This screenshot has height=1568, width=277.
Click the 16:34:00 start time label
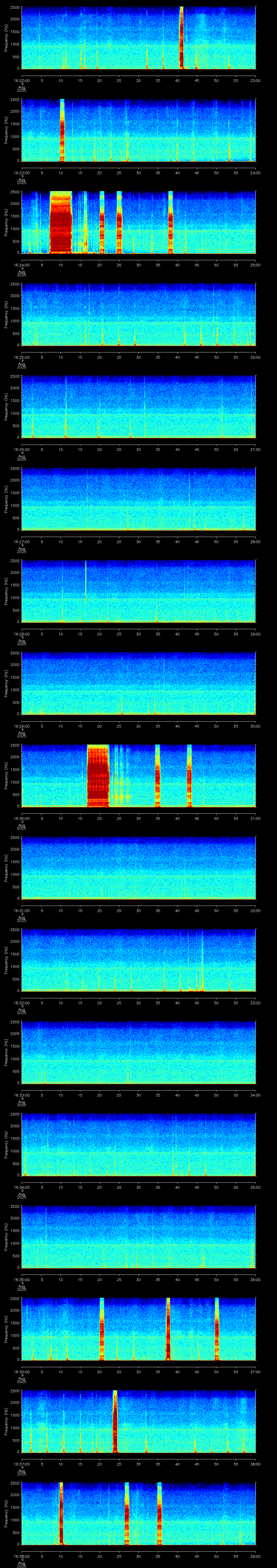pos(21,1187)
